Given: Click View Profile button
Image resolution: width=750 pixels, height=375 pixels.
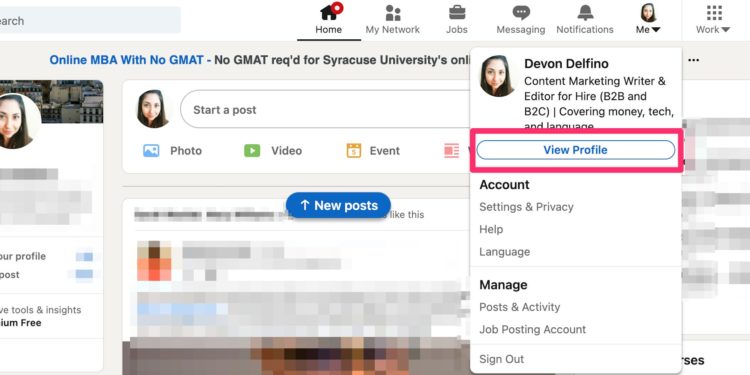Looking at the screenshot, I should [x=576, y=150].
